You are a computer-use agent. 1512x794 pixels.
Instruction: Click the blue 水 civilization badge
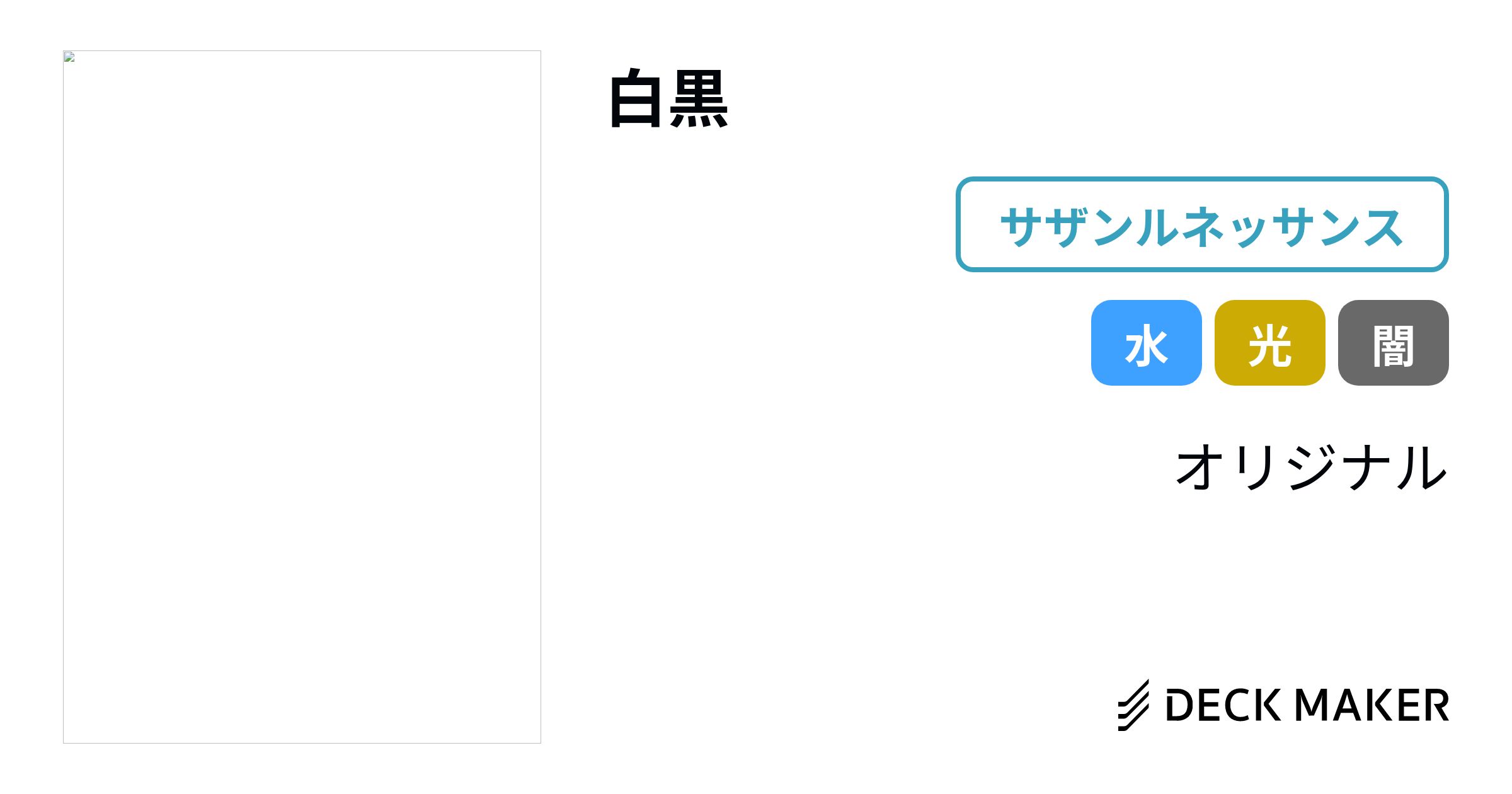point(1146,343)
